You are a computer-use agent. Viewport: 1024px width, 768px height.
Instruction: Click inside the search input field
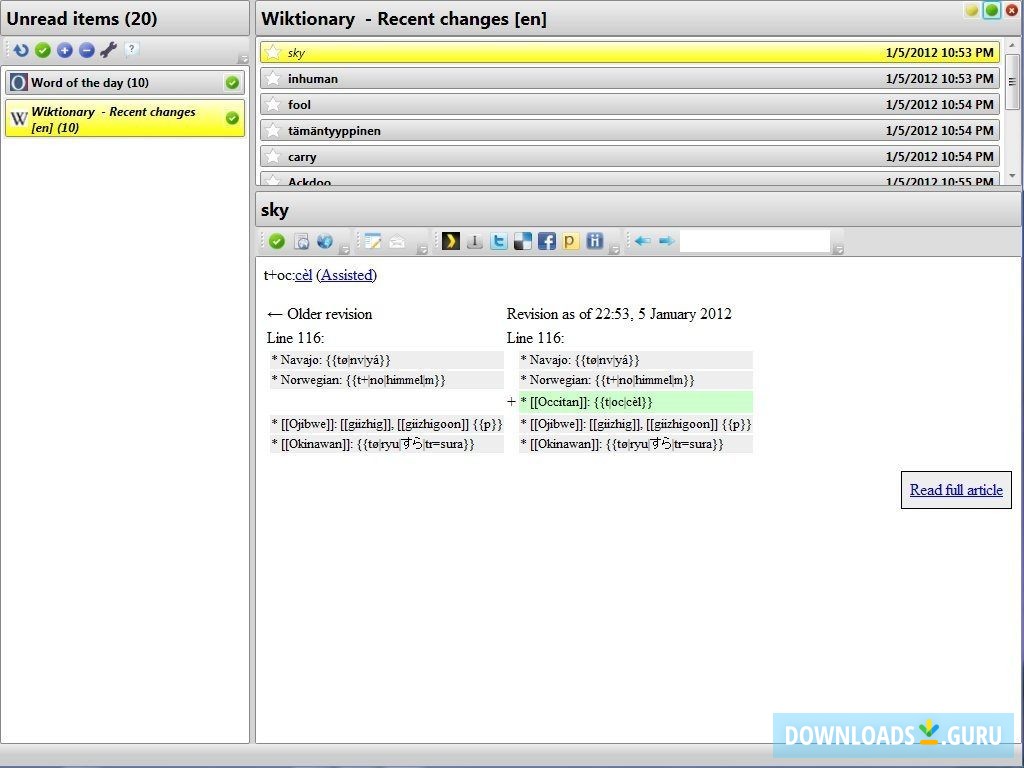[757, 240]
